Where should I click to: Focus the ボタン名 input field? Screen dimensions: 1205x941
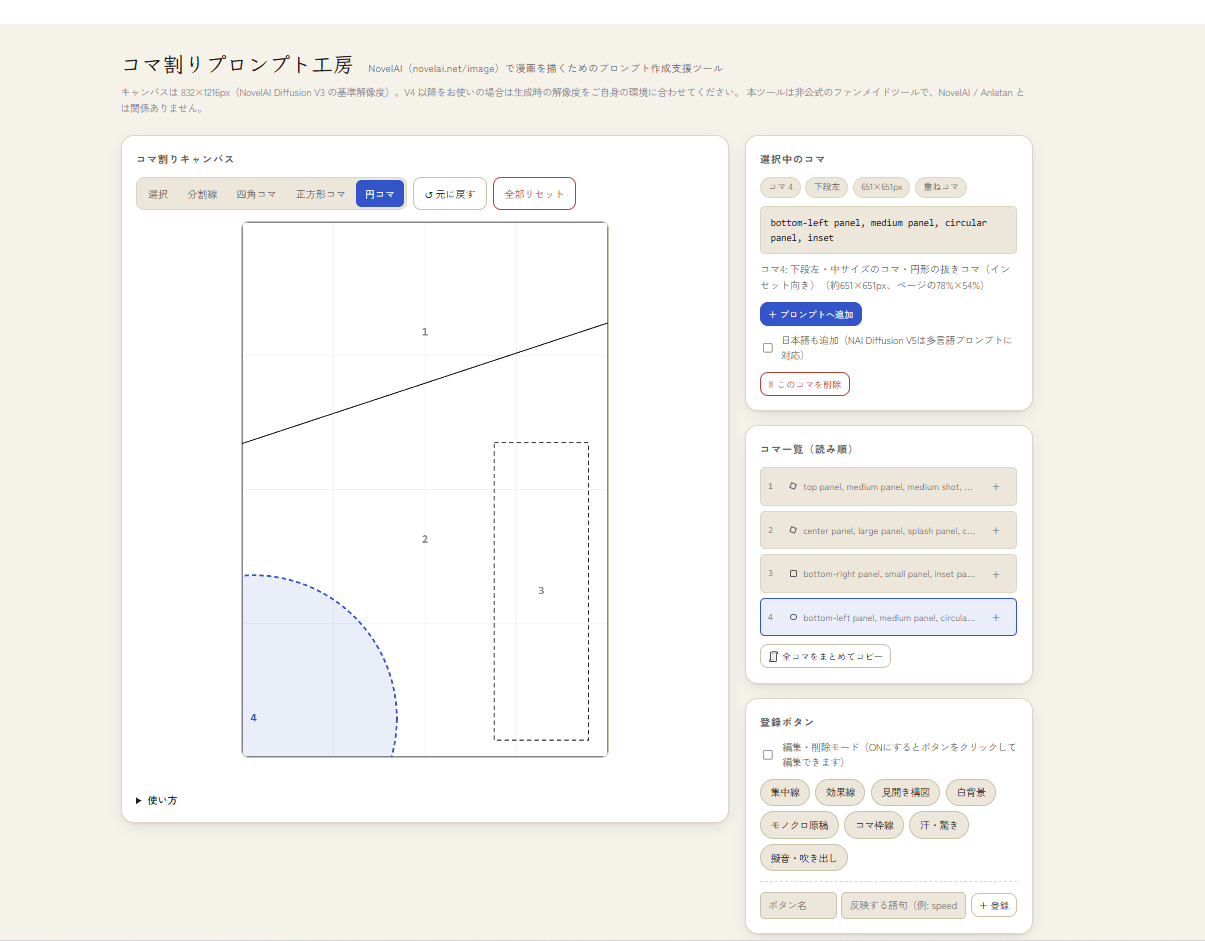click(798, 905)
